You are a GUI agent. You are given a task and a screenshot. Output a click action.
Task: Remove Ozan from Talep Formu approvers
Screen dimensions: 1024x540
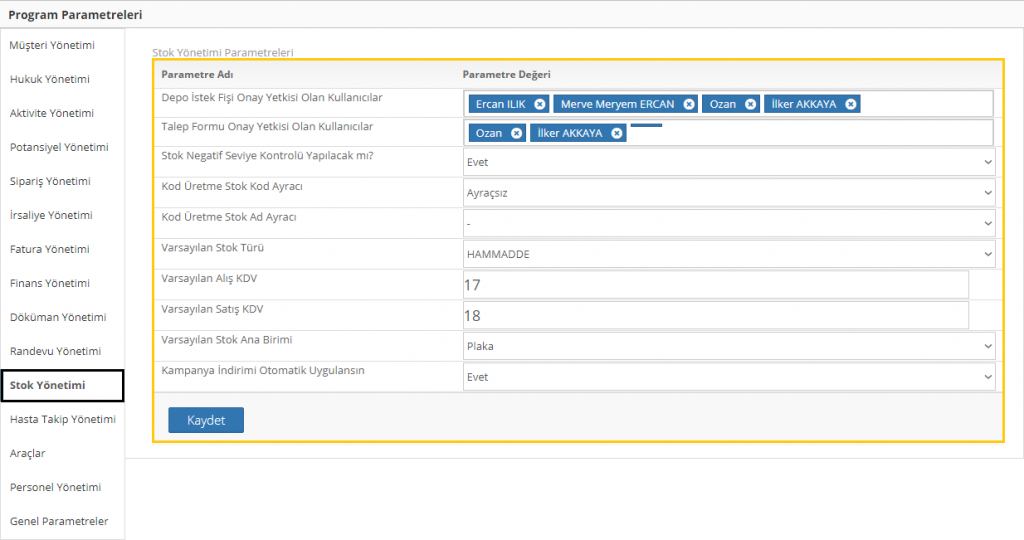coord(516,133)
